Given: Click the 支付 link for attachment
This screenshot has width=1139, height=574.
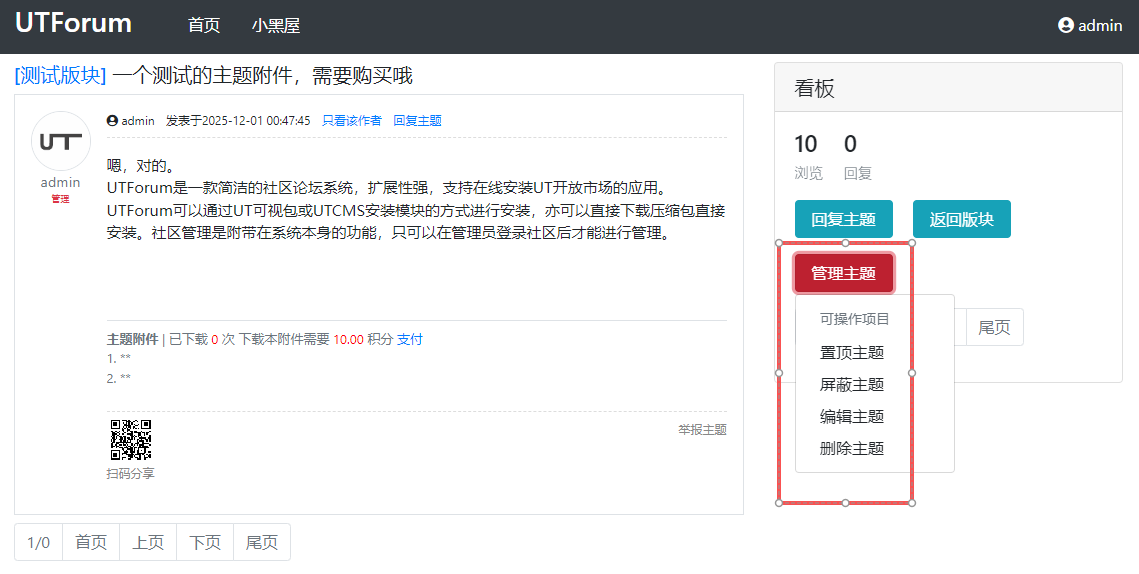Looking at the screenshot, I should point(410,340).
